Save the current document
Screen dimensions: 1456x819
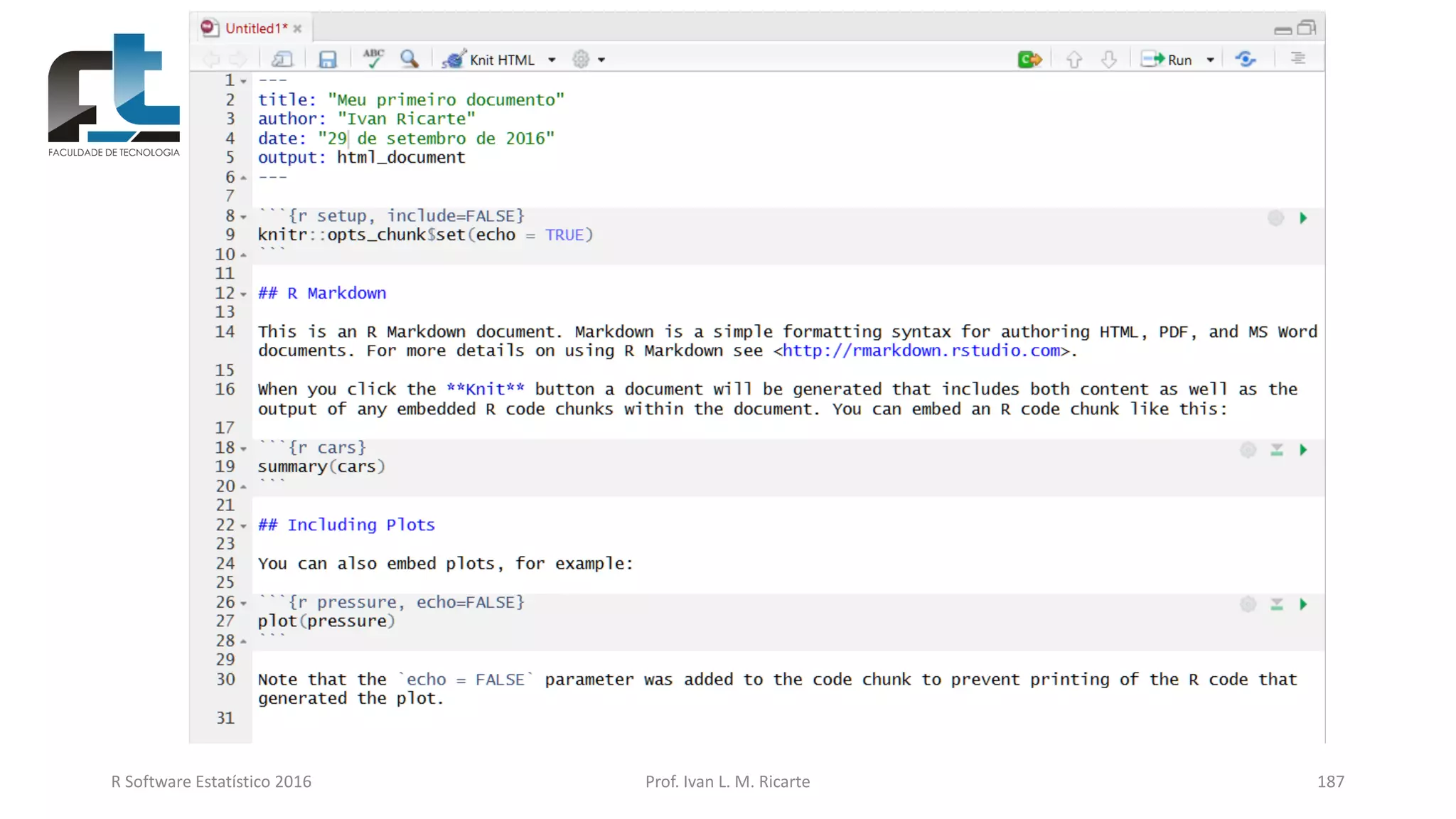click(327, 60)
